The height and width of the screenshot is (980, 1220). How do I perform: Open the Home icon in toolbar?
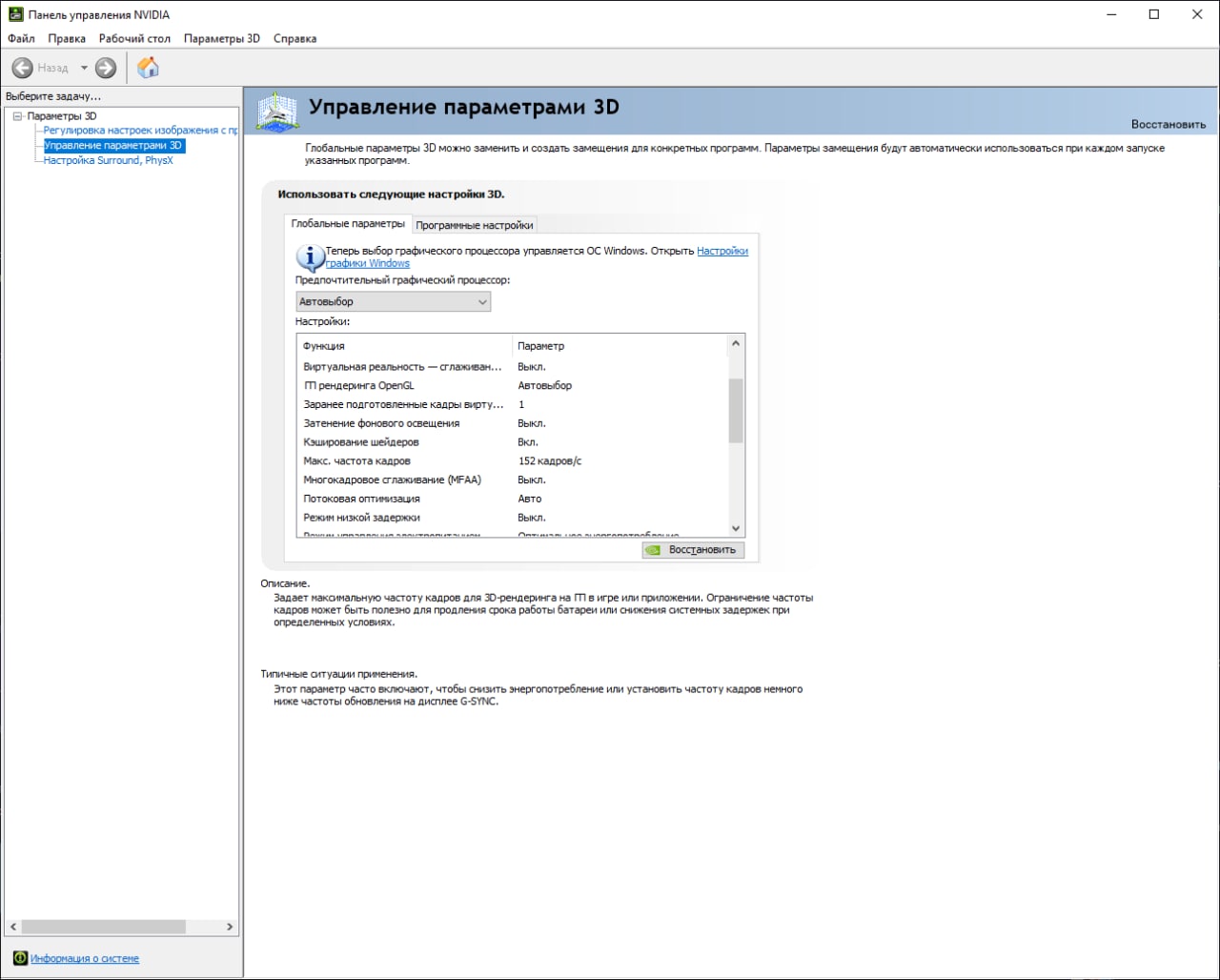[x=148, y=67]
